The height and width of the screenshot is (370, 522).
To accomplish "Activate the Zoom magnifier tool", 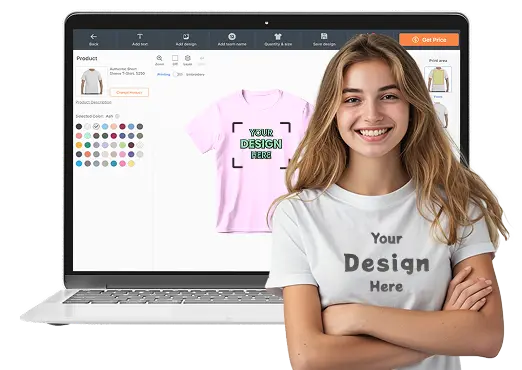I will click(160, 60).
